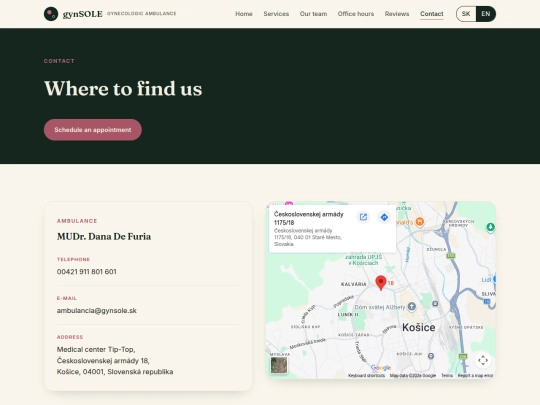This screenshot has height=405, width=540.
Task: Select the Contact nav item
Action: [x=432, y=14]
